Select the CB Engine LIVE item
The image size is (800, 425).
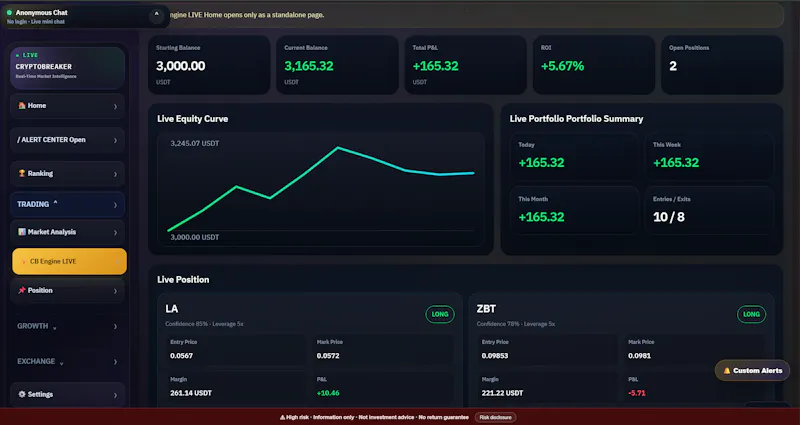(69, 261)
